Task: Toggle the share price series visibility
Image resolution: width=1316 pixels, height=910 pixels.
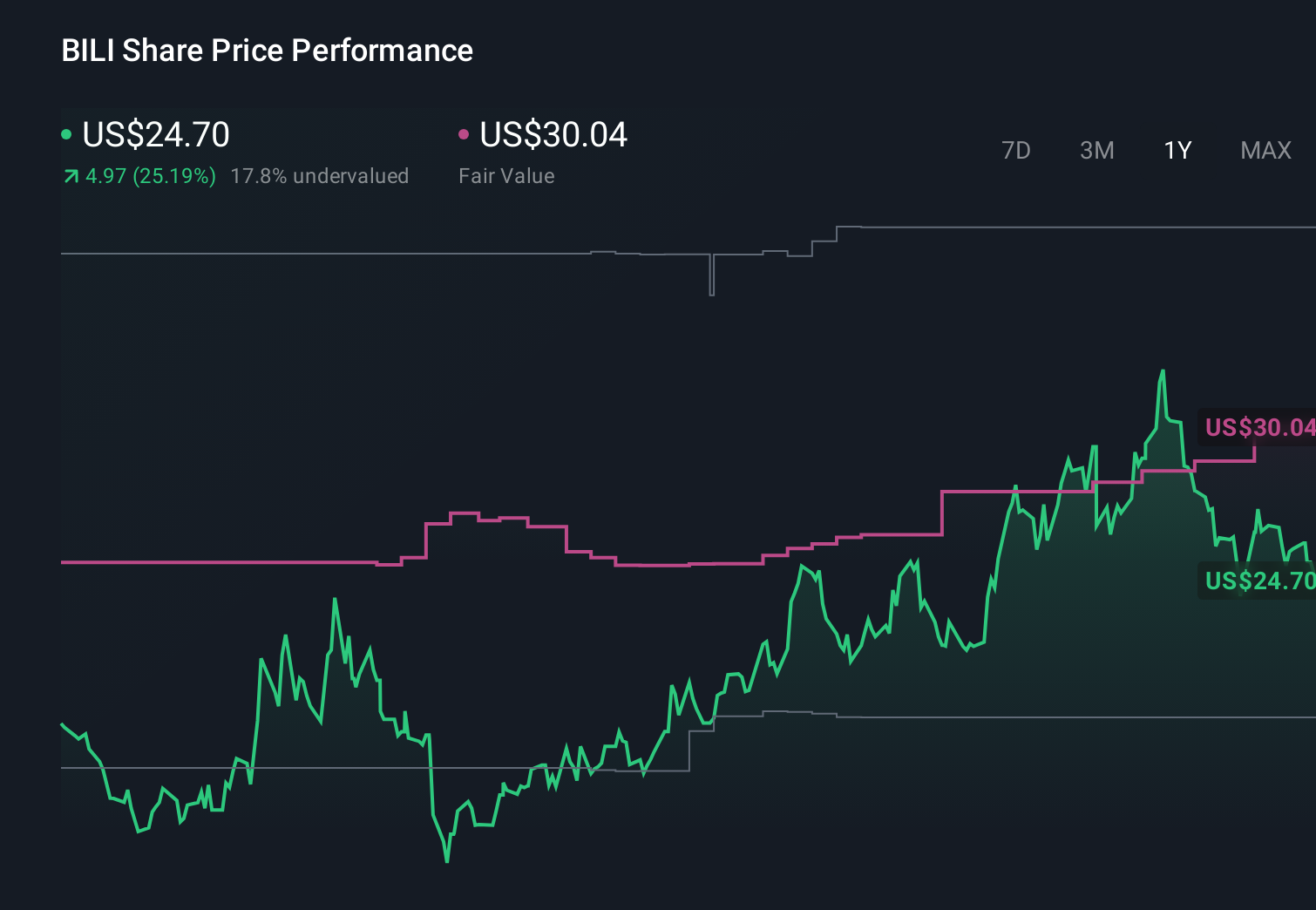Action: pos(66,133)
